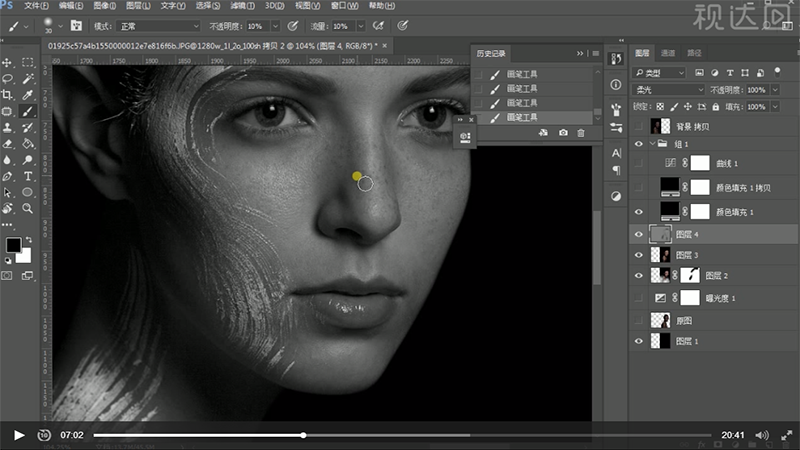Open the brush preset picker arrow
Image resolution: width=800 pixels, height=450 pixels.
(60, 26)
